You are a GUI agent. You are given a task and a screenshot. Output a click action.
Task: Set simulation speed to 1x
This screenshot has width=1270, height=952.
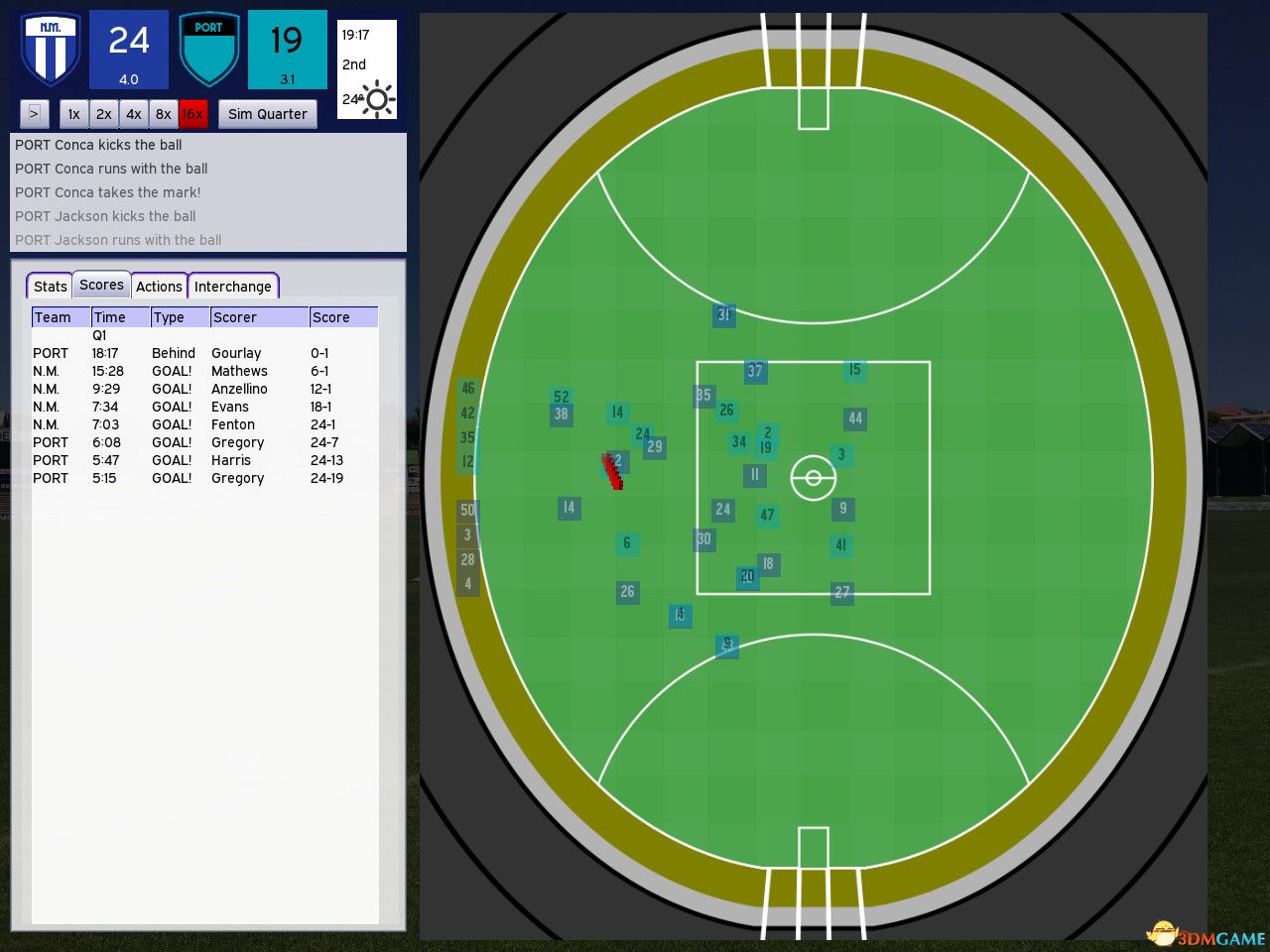pos(73,114)
